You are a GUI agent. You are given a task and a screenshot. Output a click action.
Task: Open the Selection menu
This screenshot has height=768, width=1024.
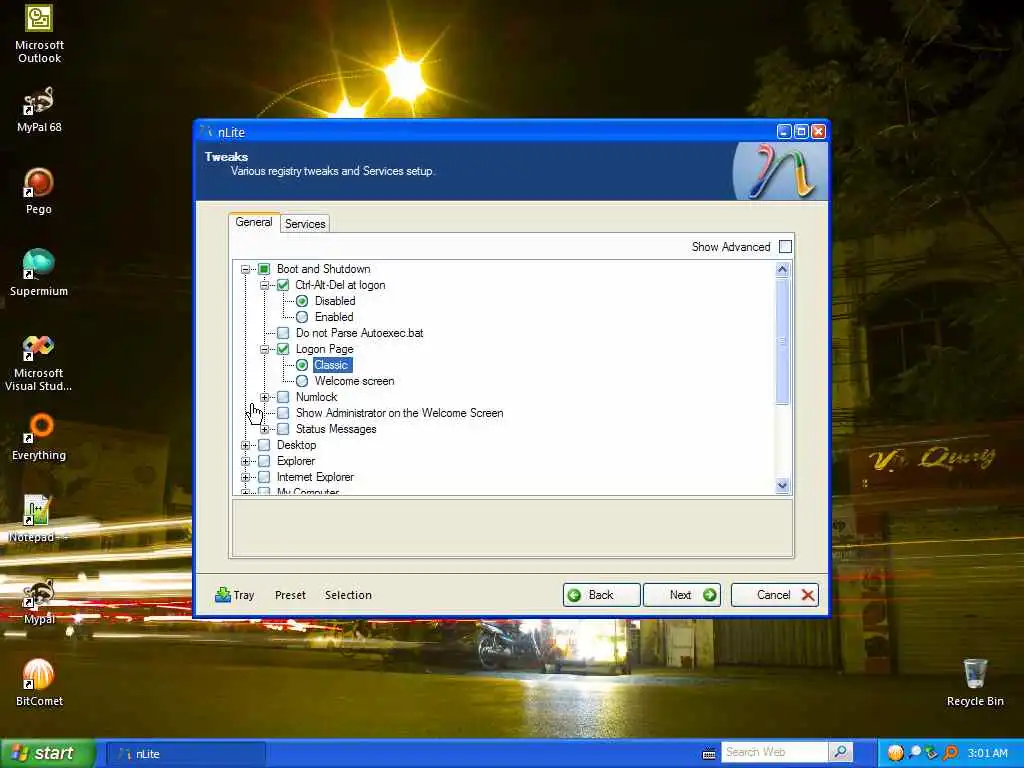point(348,595)
